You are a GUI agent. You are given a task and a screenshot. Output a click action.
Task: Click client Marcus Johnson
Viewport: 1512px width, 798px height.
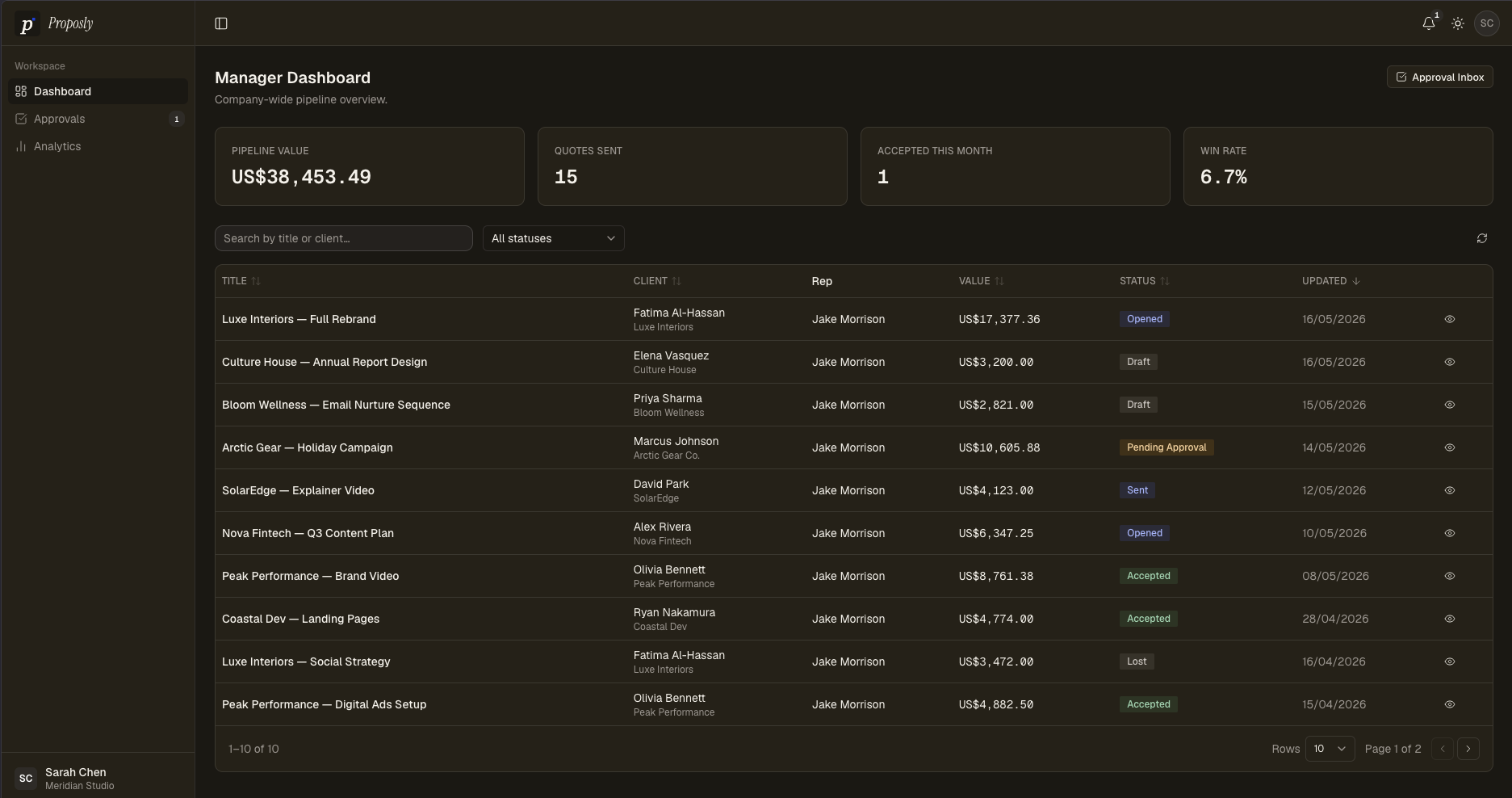tap(676, 441)
